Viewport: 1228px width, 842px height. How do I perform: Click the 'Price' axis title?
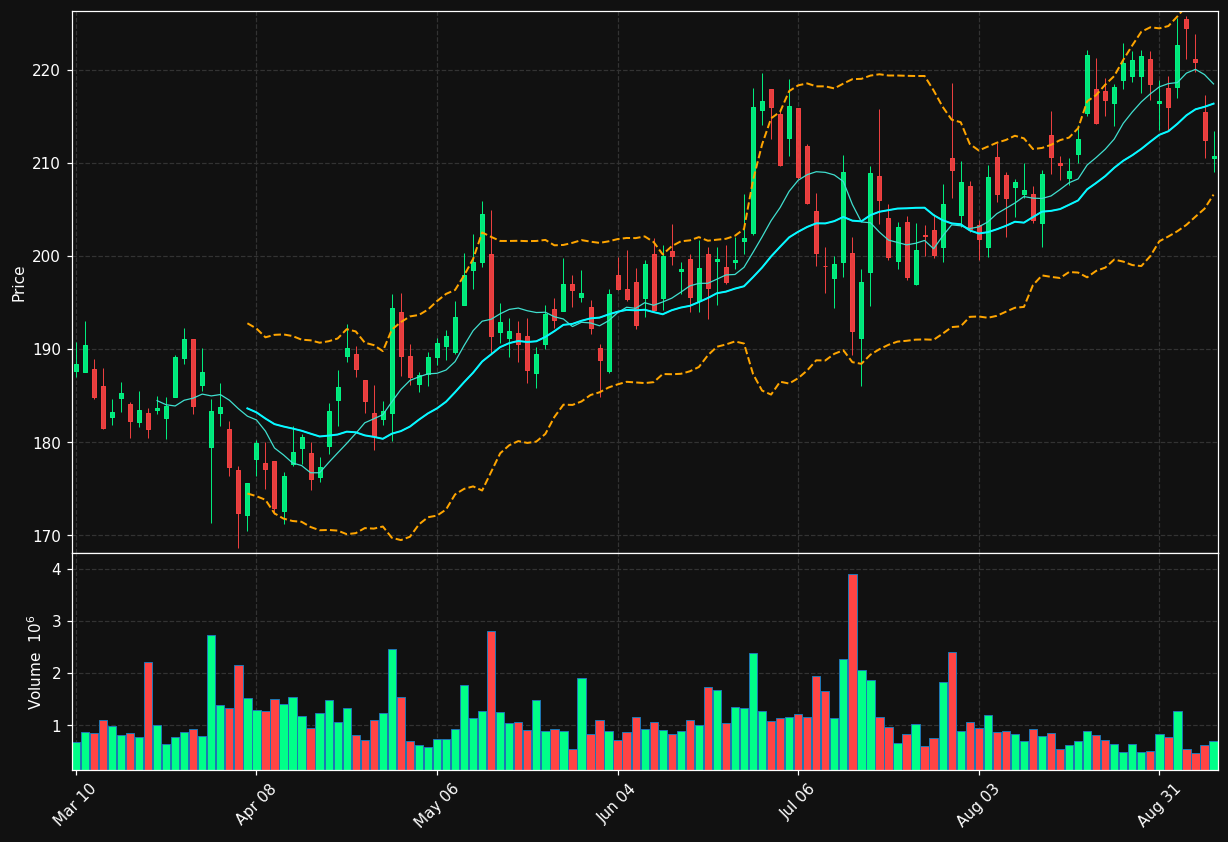click(18, 283)
